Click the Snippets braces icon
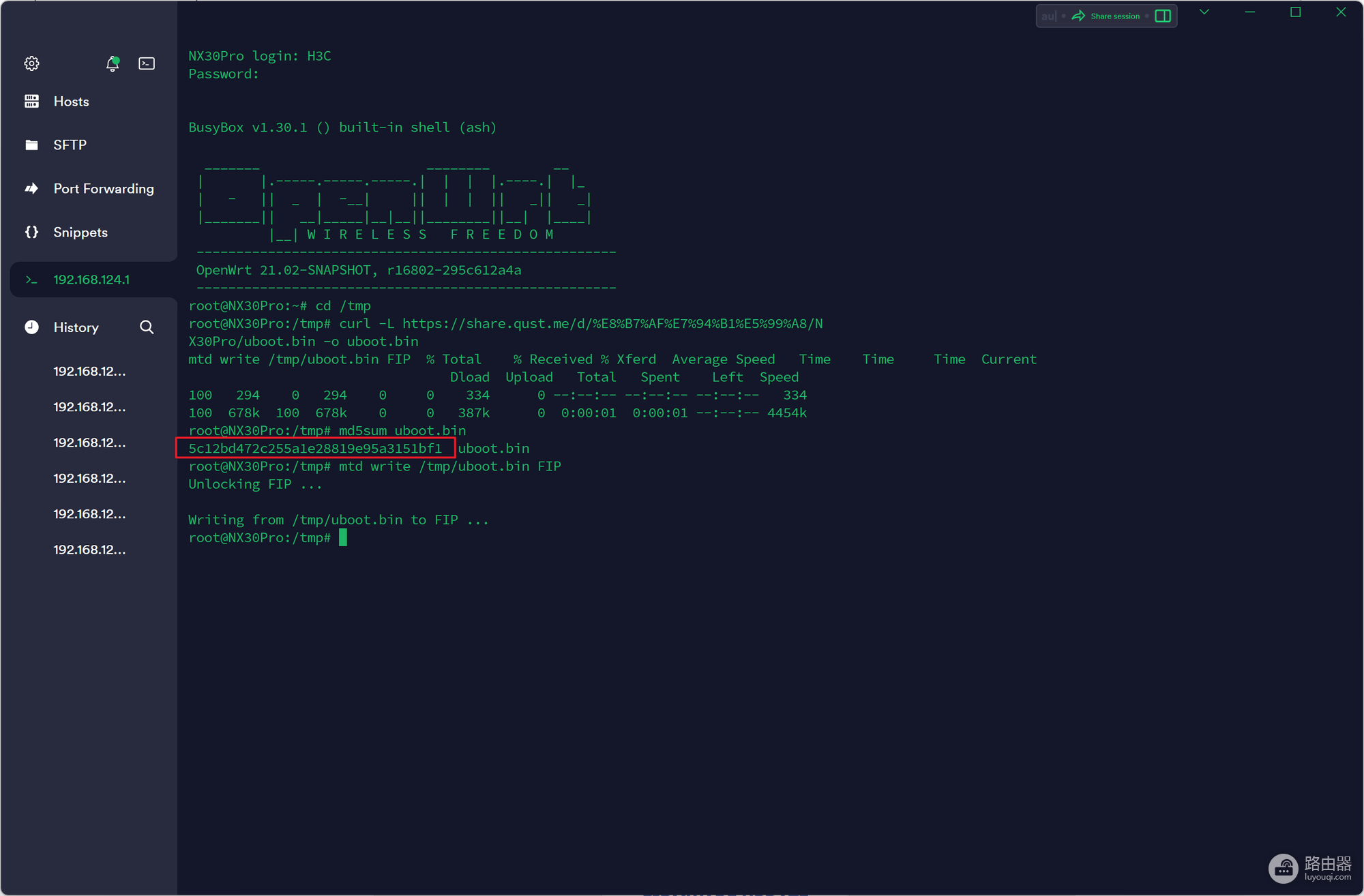This screenshot has height=896, width=1364. coord(31,232)
